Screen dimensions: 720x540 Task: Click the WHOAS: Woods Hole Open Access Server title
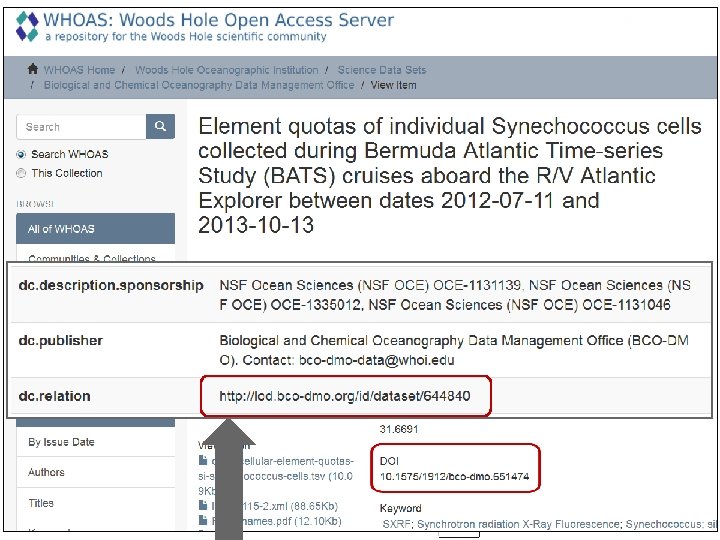point(219,20)
